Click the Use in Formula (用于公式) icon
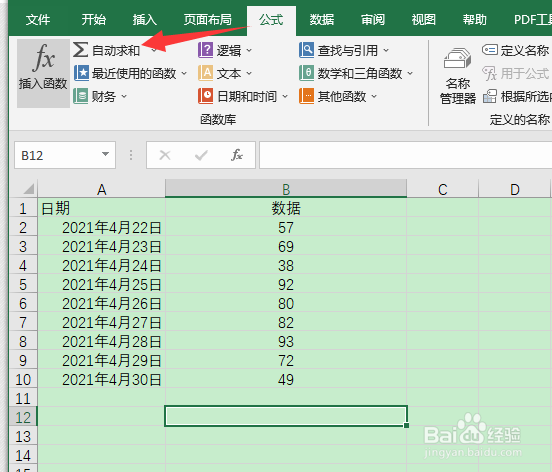The height and width of the screenshot is (472, 552). coord(490,73)
